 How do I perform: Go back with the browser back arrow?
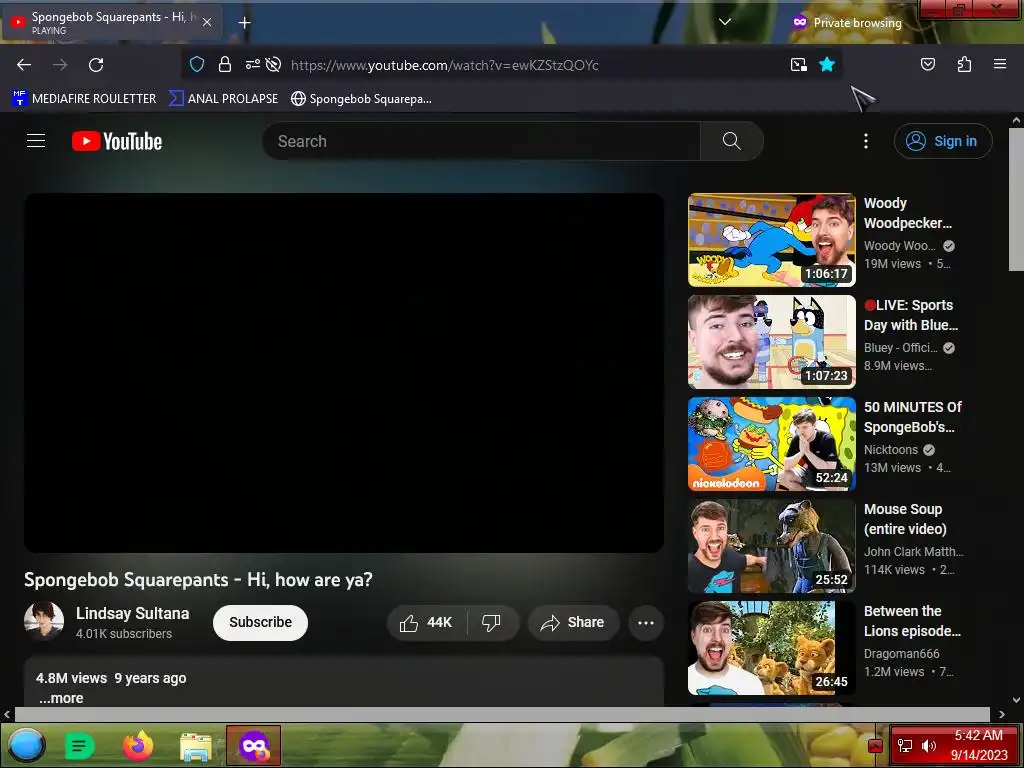tap(24, 65)
